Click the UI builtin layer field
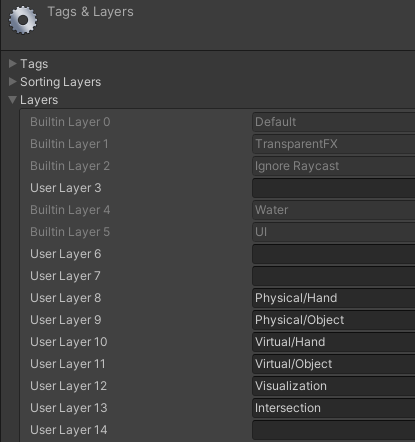415x442 pixels. (333, 232)
